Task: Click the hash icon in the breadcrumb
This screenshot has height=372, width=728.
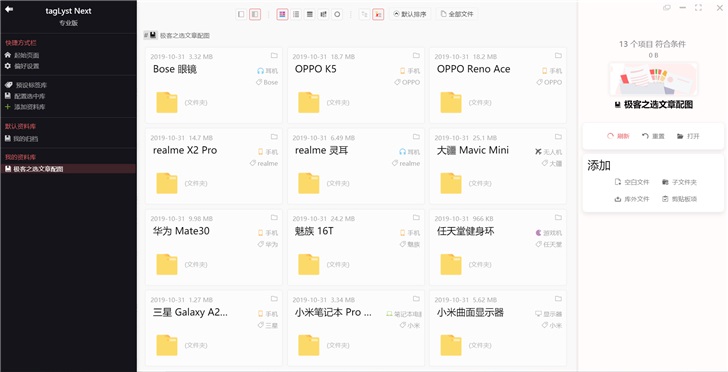Action: 146,35
